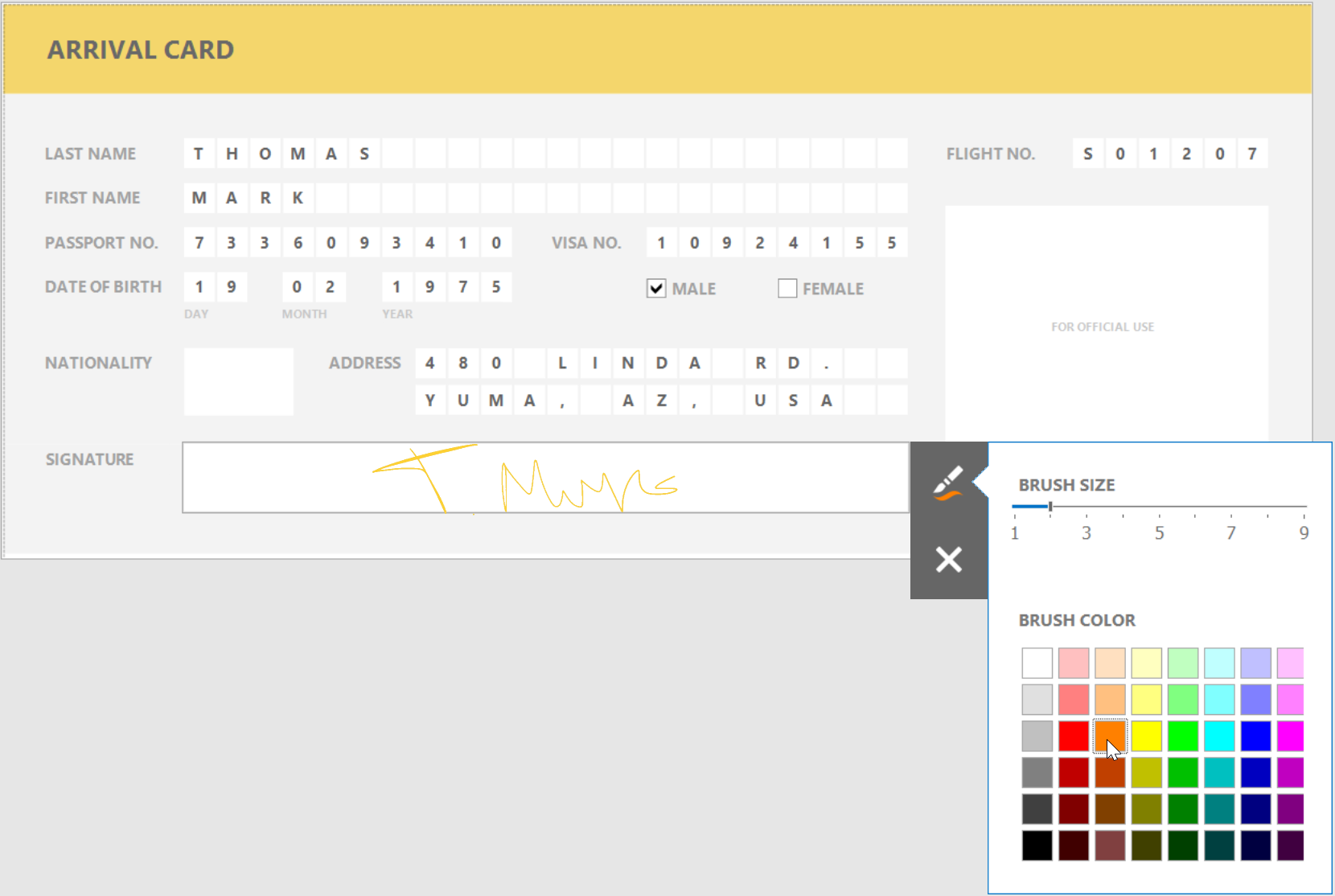The image size is (1335, 896).
Task: Click the First Name cell containing M
Action: (199, 198)
